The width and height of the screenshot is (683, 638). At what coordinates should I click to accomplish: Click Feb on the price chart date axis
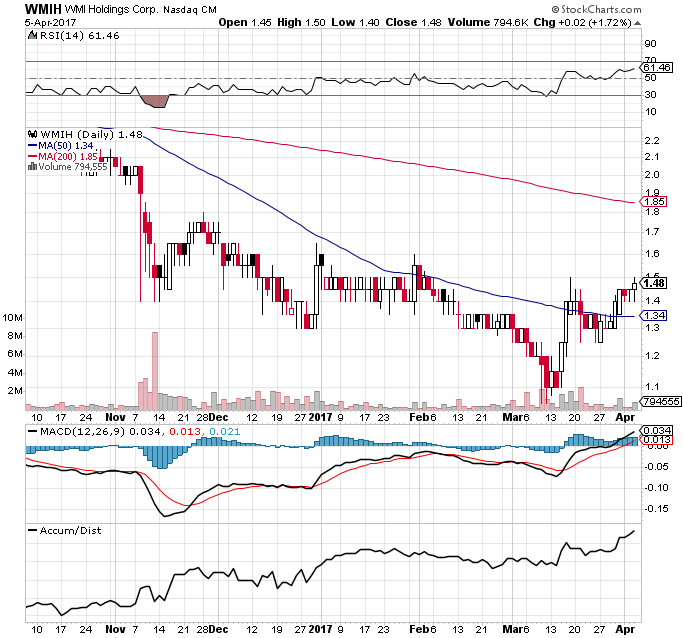pos(419,417)
